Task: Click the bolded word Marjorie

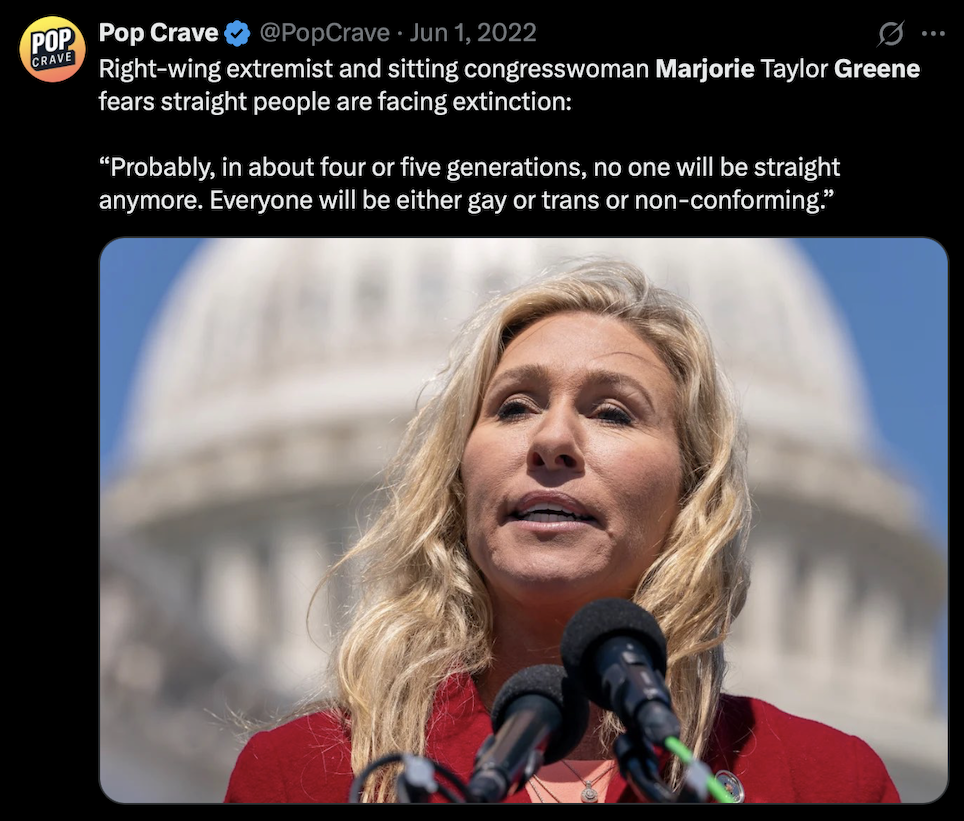Action: (705, 69)
